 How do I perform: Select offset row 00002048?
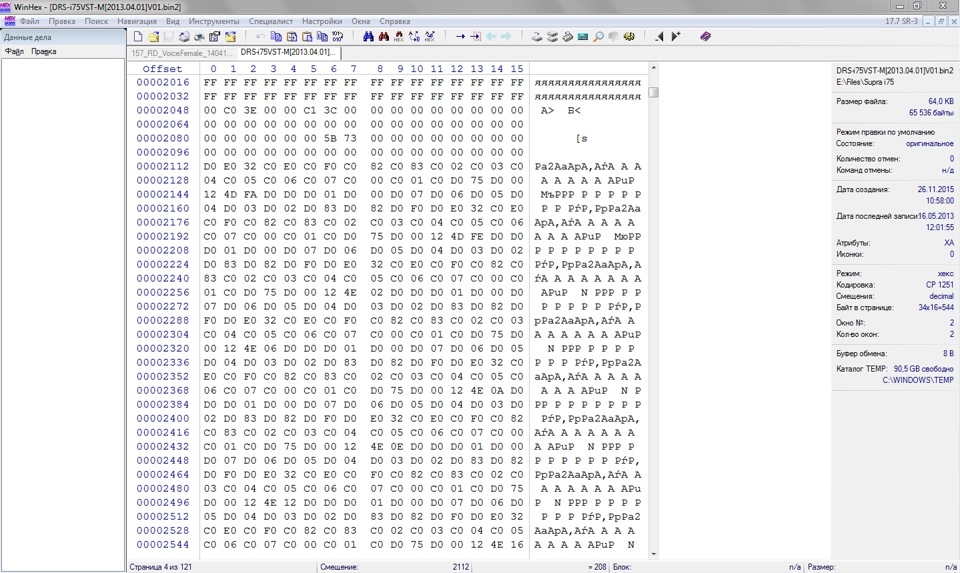click(163, 110)
